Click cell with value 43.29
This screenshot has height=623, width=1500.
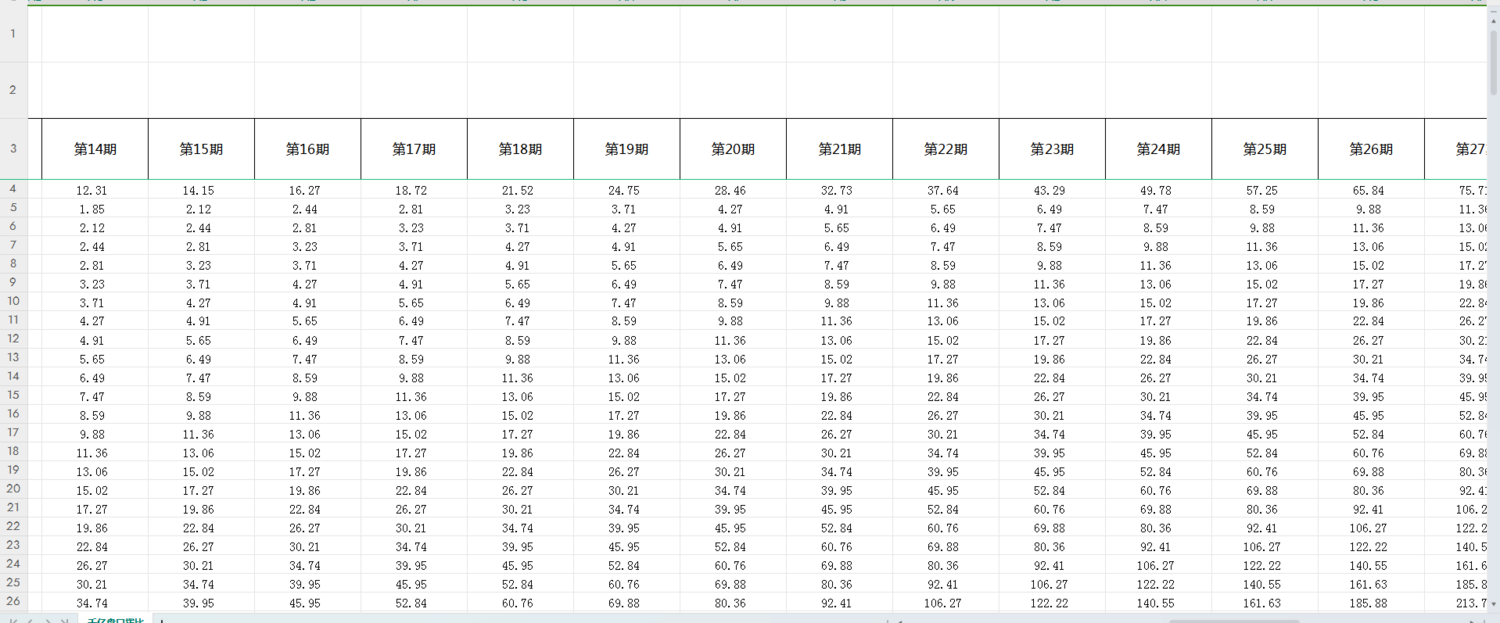tap(1052, 190)
